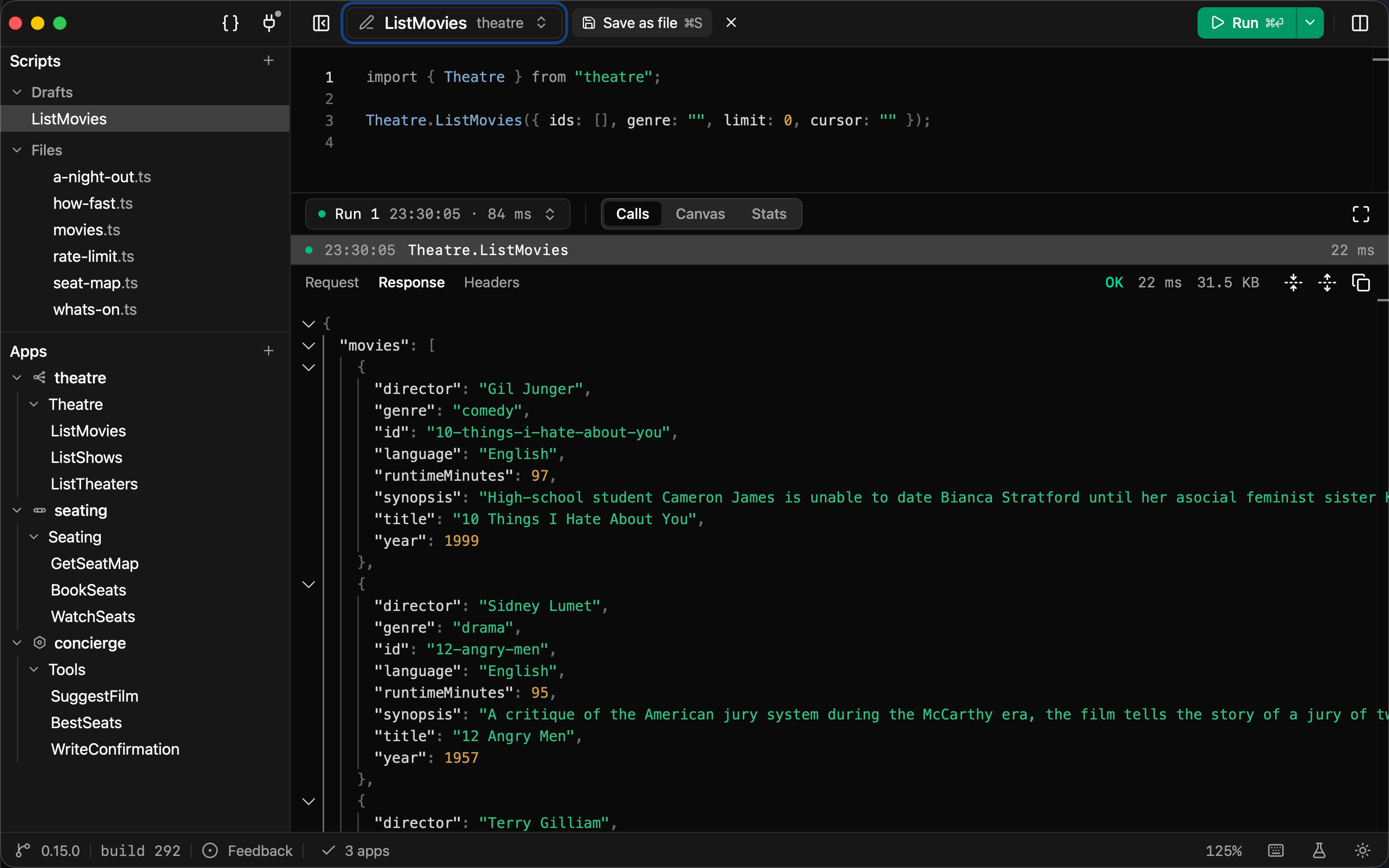The width and height of the screenshot is (1389, 868).
Task: Expand all JSON nodes icon
Action: [1327, 283]
